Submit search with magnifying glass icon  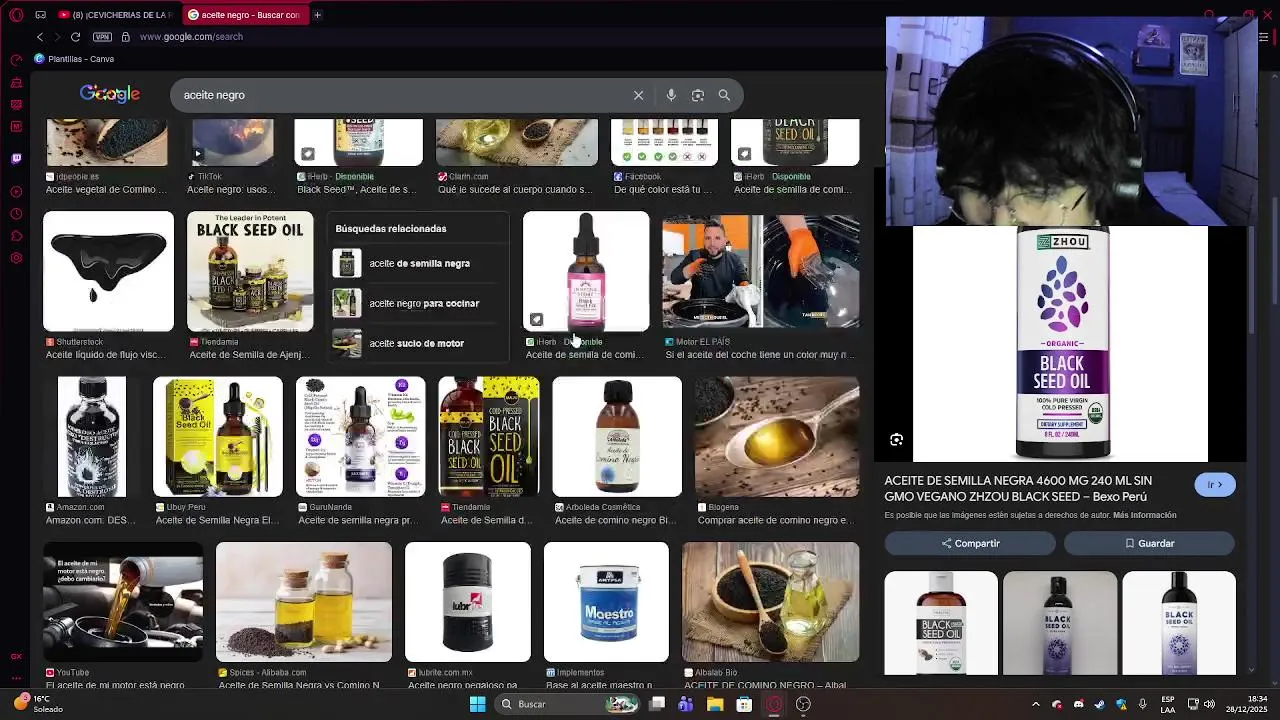tap(724, 95)
